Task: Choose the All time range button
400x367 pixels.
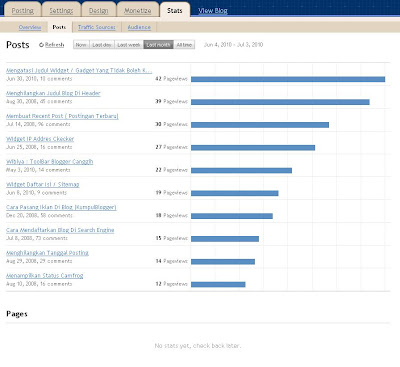Action: 184,45
